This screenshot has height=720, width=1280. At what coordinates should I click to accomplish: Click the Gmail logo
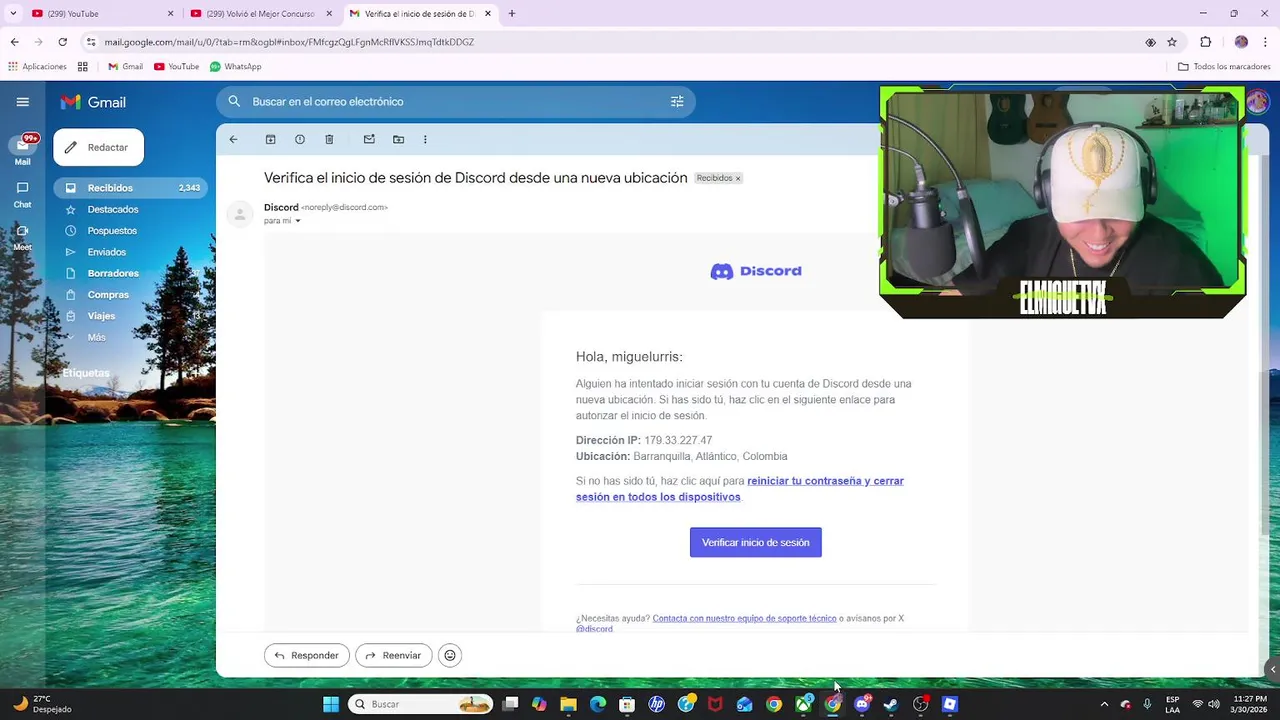(93, 102)
